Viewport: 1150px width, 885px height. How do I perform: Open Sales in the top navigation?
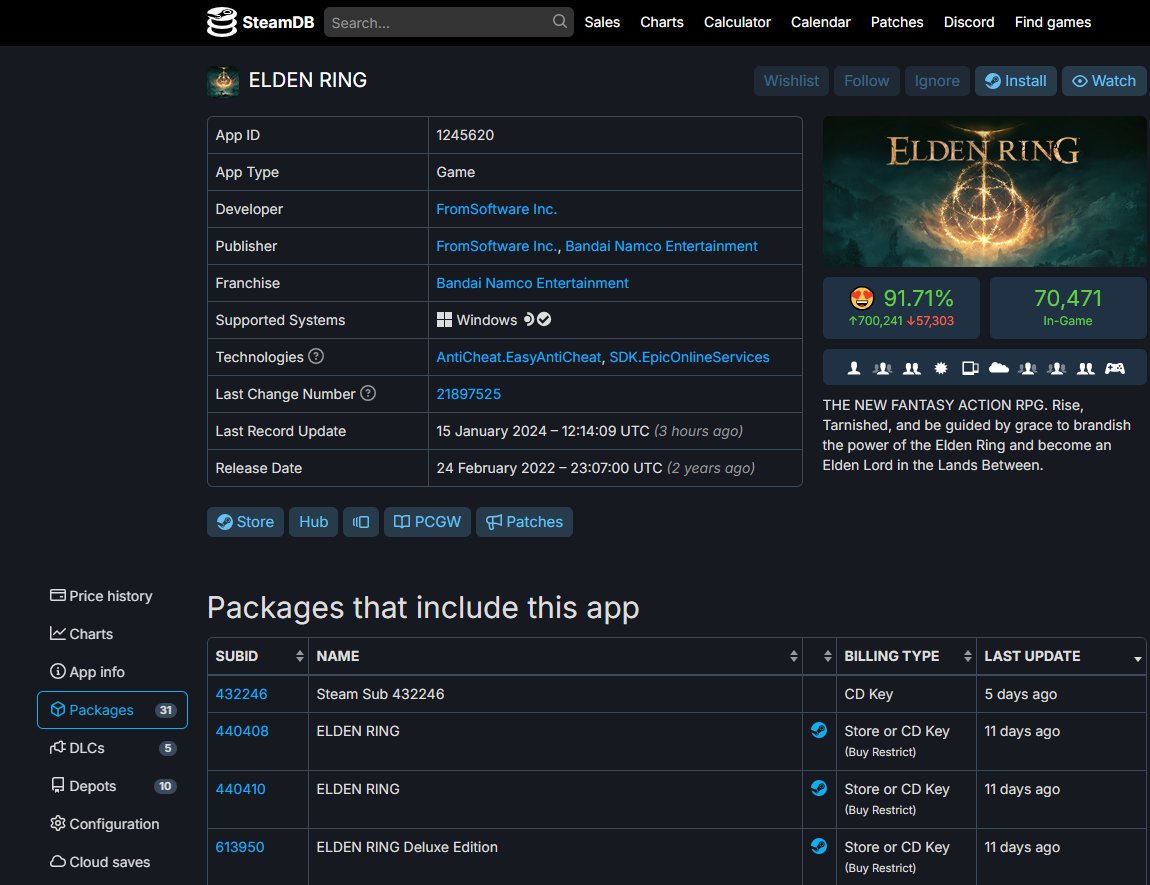602,22
